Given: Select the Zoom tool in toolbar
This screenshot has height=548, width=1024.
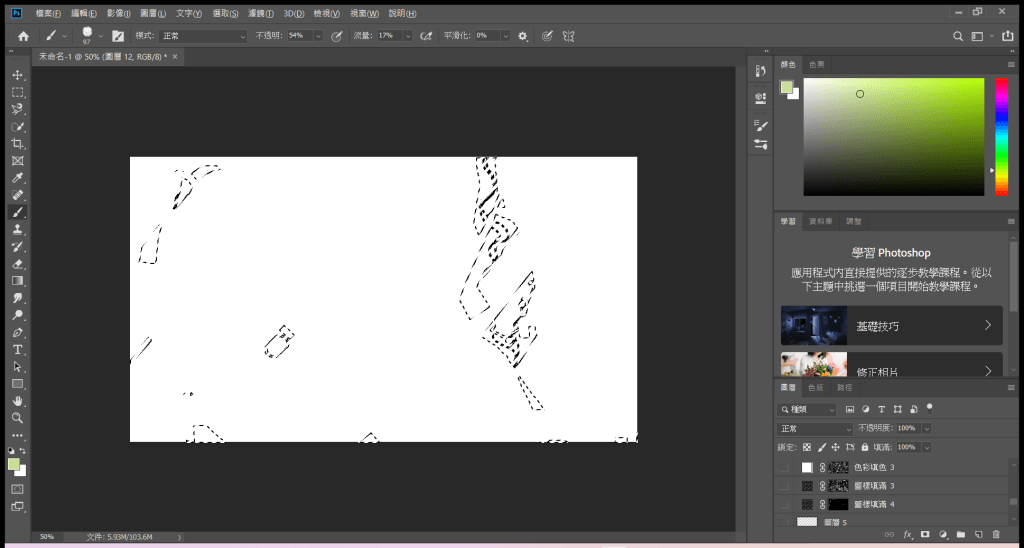Looking at the screenshot, I should [17, 417].
